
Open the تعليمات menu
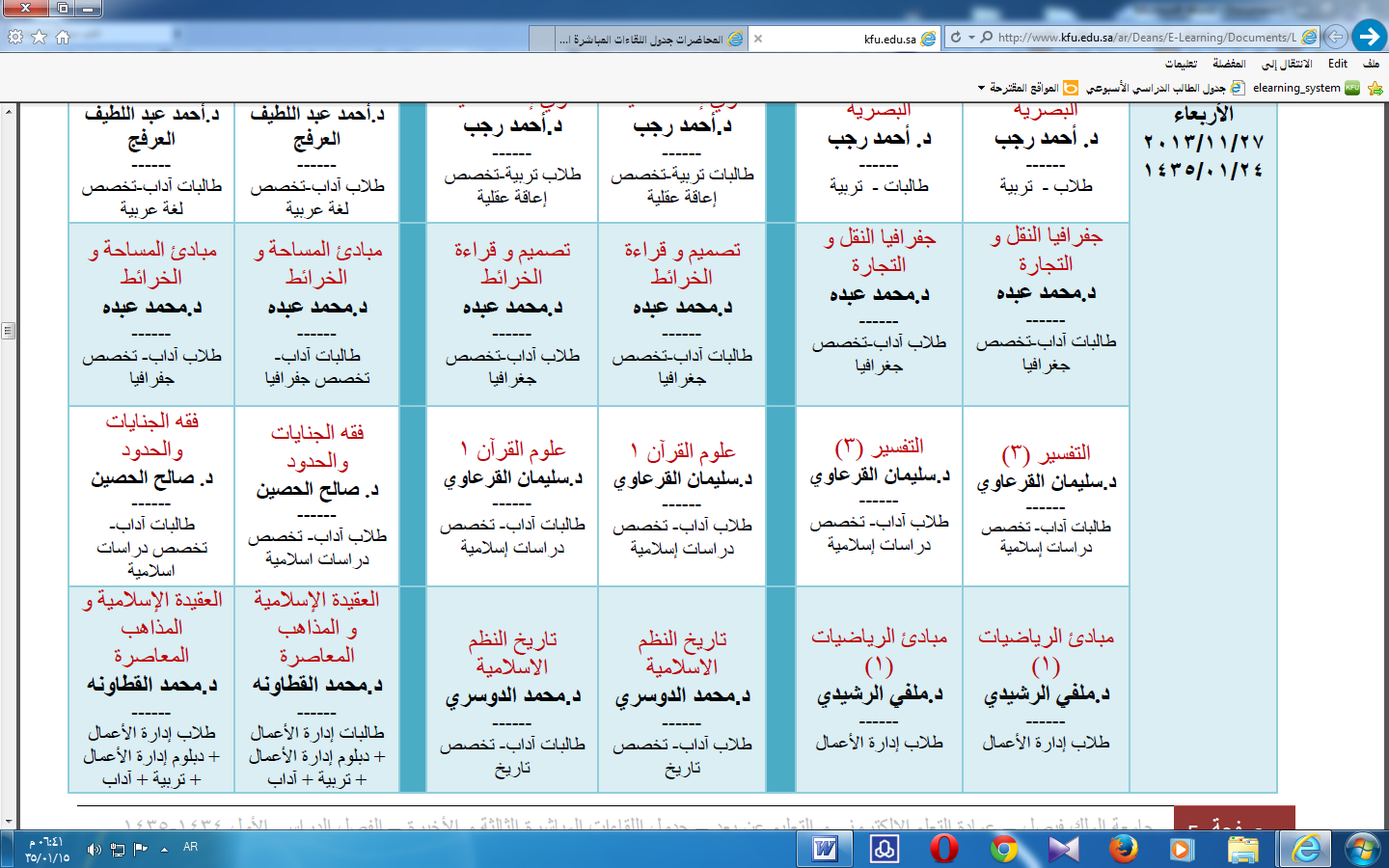1182,64
